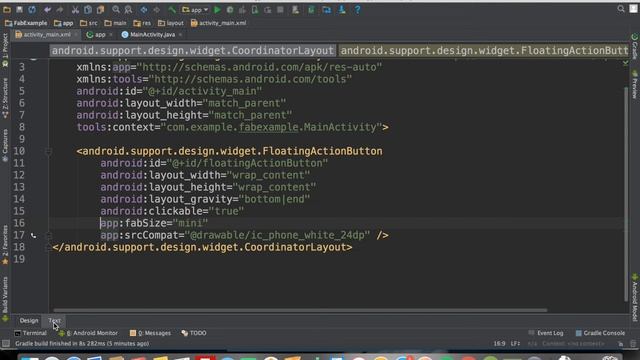Screen dimensions: 640x360
Task: Open the Project side panel
Action: pos(5,50)
